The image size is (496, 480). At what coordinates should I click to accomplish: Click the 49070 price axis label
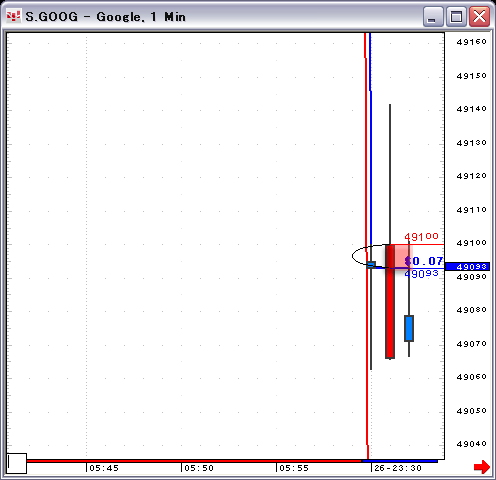click(x=472, y=344)
